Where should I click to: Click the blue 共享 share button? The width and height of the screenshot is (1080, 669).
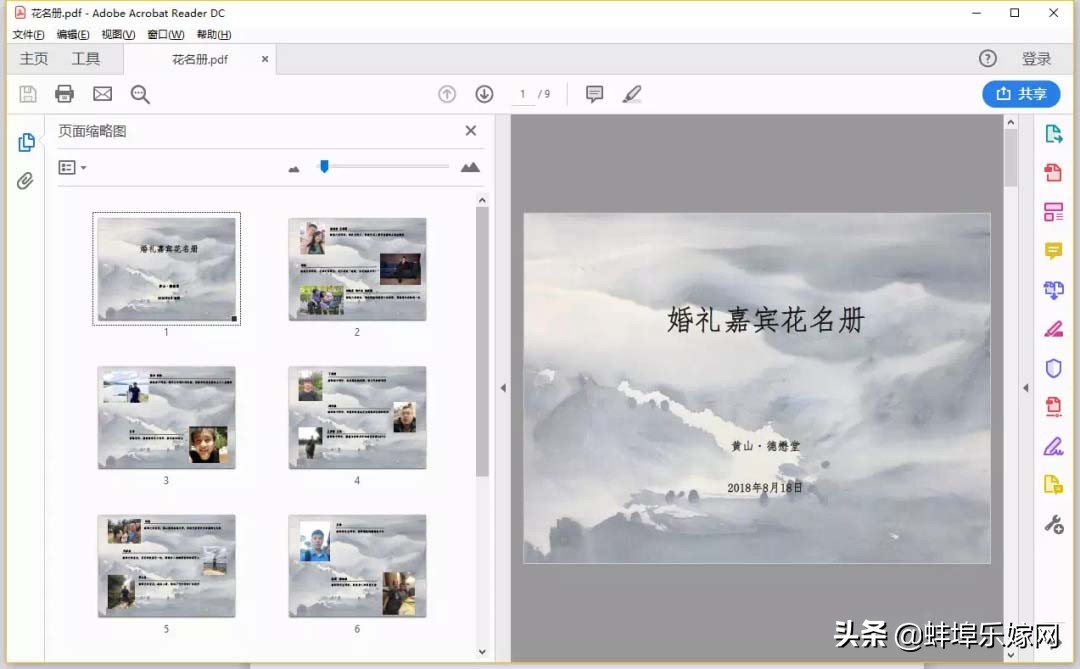[x=1021, y=93]
